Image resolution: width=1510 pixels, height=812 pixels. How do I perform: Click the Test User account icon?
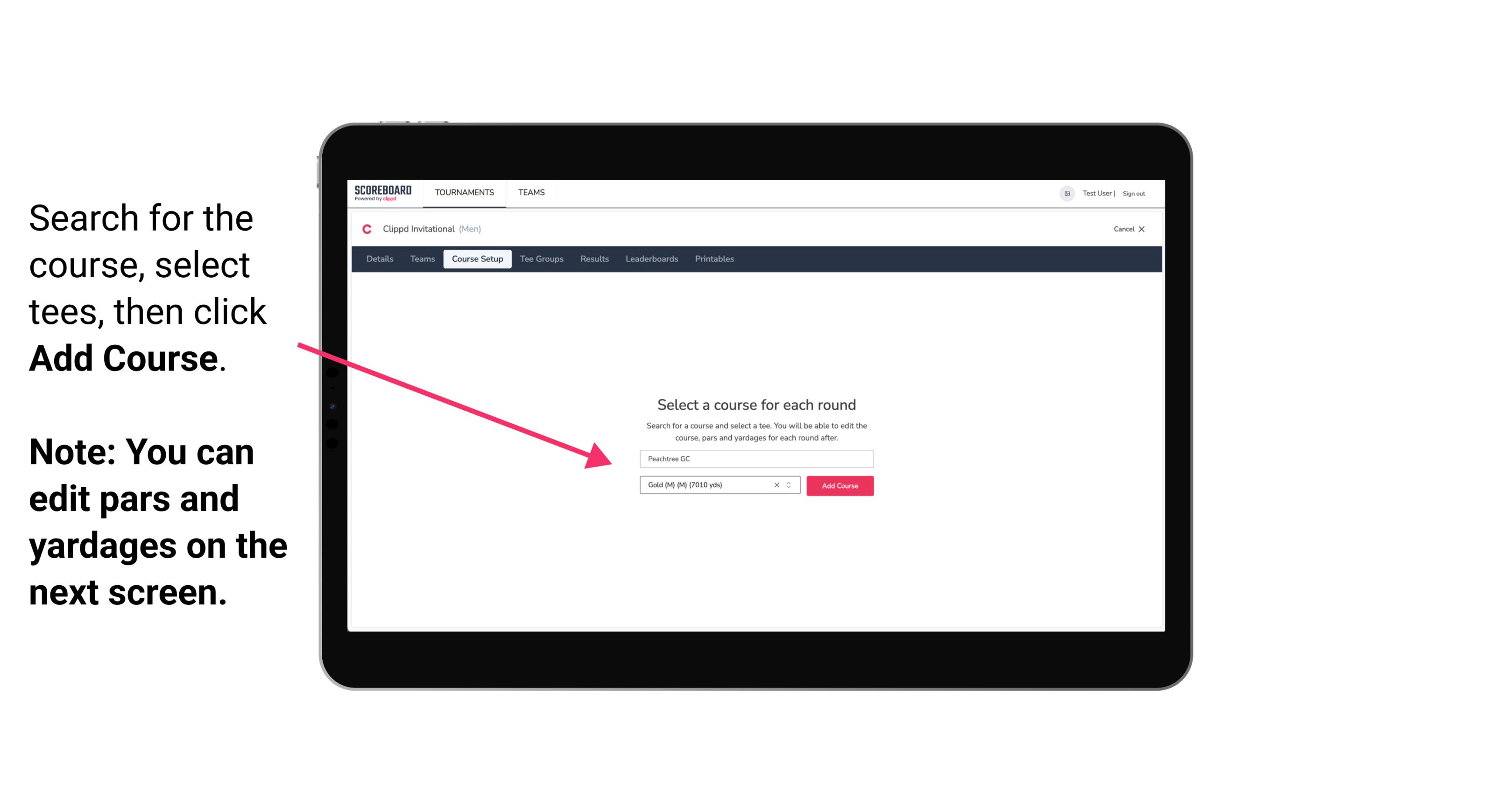pos(1064,193)
